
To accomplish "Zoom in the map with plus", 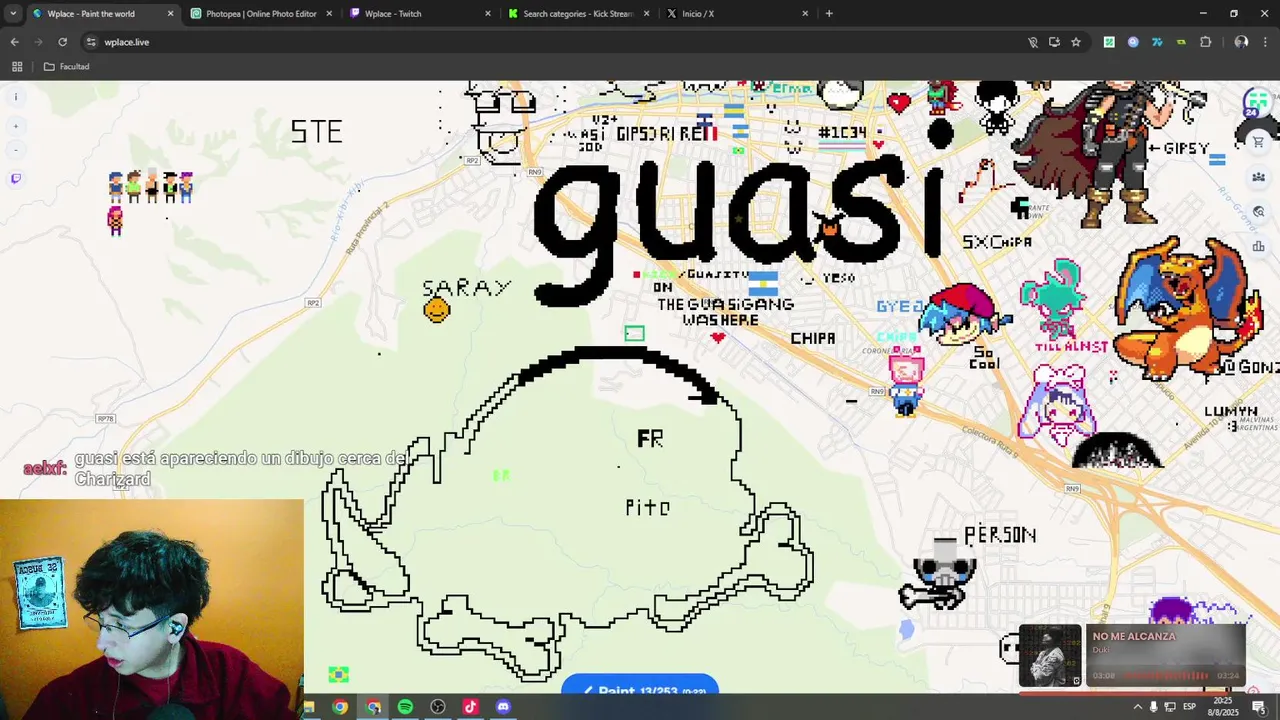I will pyautogui.click(x=15, y=126).
